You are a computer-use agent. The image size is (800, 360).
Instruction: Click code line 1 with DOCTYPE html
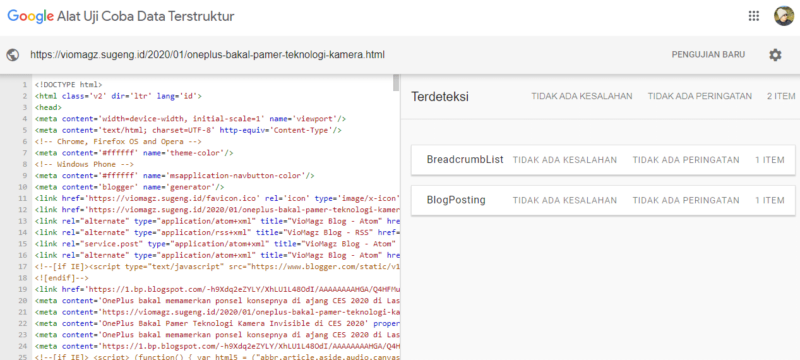tap(68, 85)
